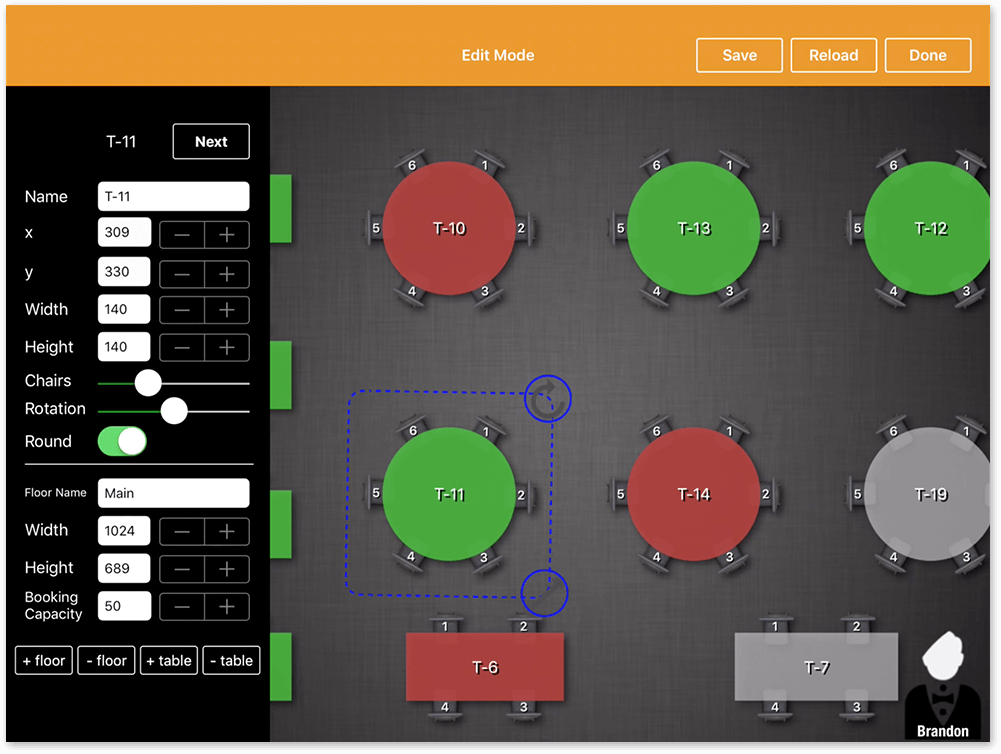Click the Save button
Viewport: 1001px width, 754px height.
coord(739,56)
